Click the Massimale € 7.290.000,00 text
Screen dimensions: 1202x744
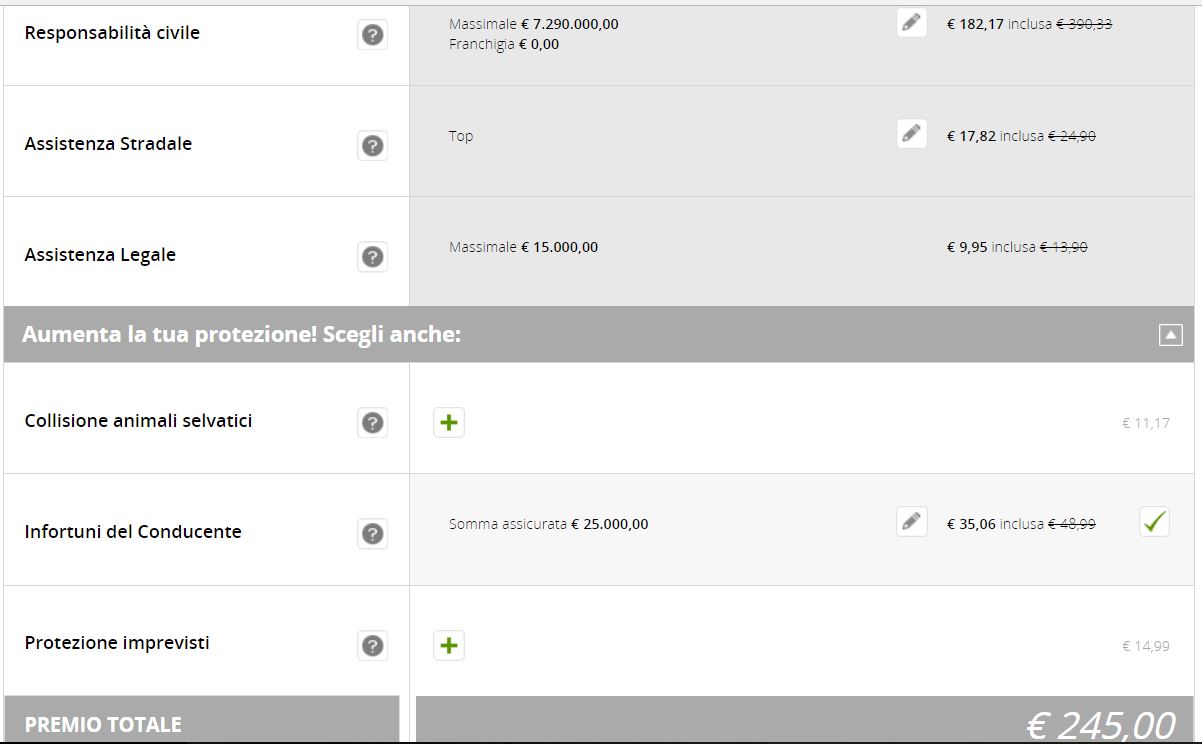pos(533,24)
